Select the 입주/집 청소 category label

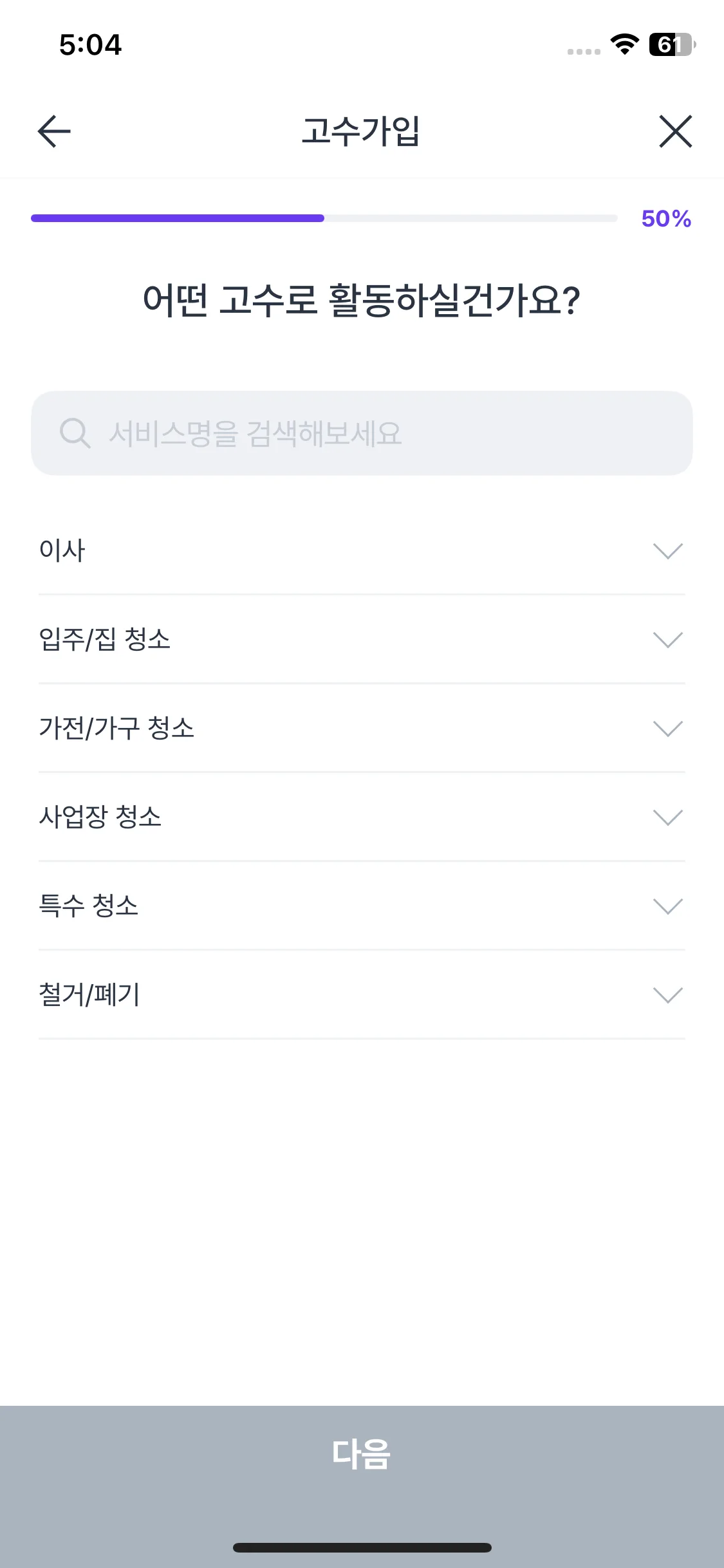pos(105,640)
